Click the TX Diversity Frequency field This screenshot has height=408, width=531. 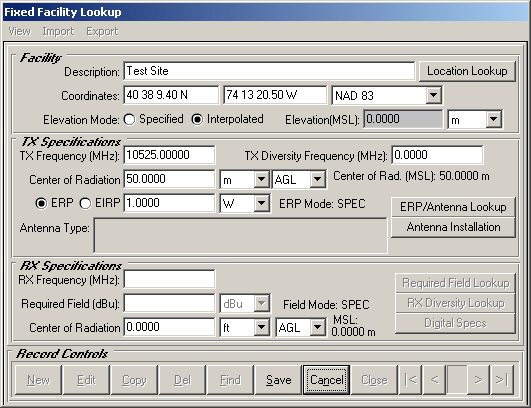437,155
